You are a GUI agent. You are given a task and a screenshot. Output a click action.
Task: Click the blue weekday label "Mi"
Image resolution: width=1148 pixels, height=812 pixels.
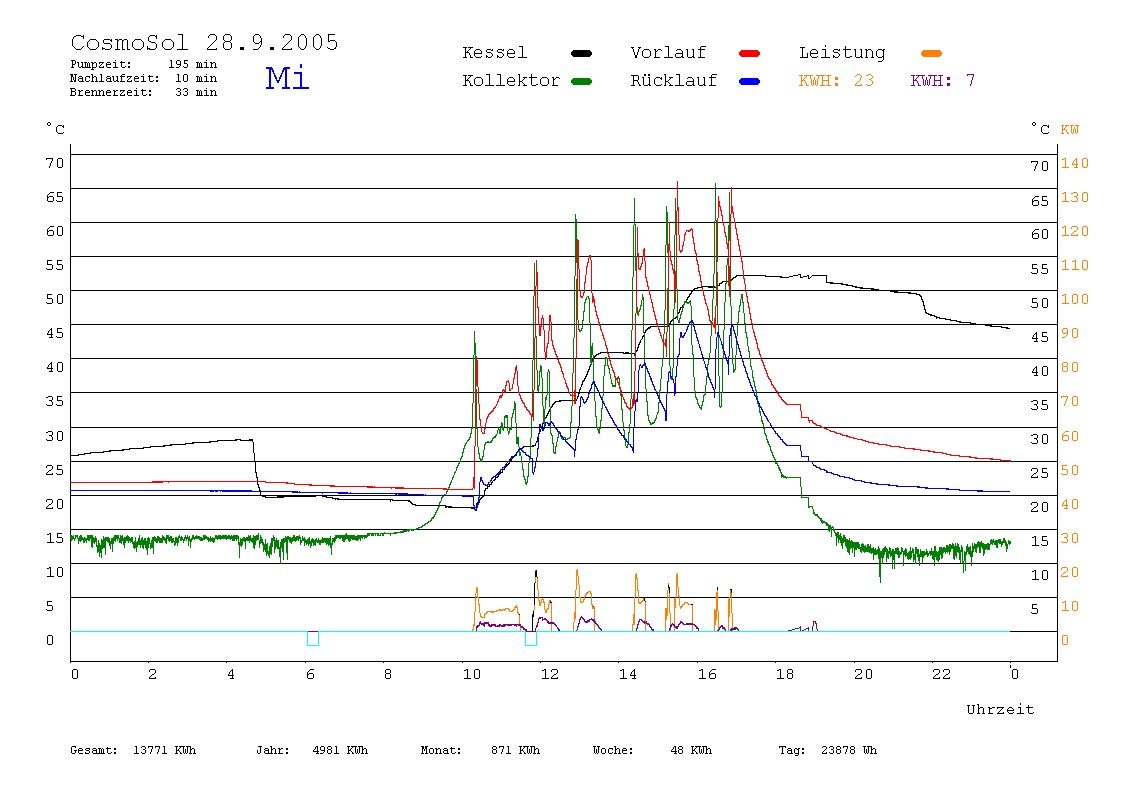click(x=287, y=78)
